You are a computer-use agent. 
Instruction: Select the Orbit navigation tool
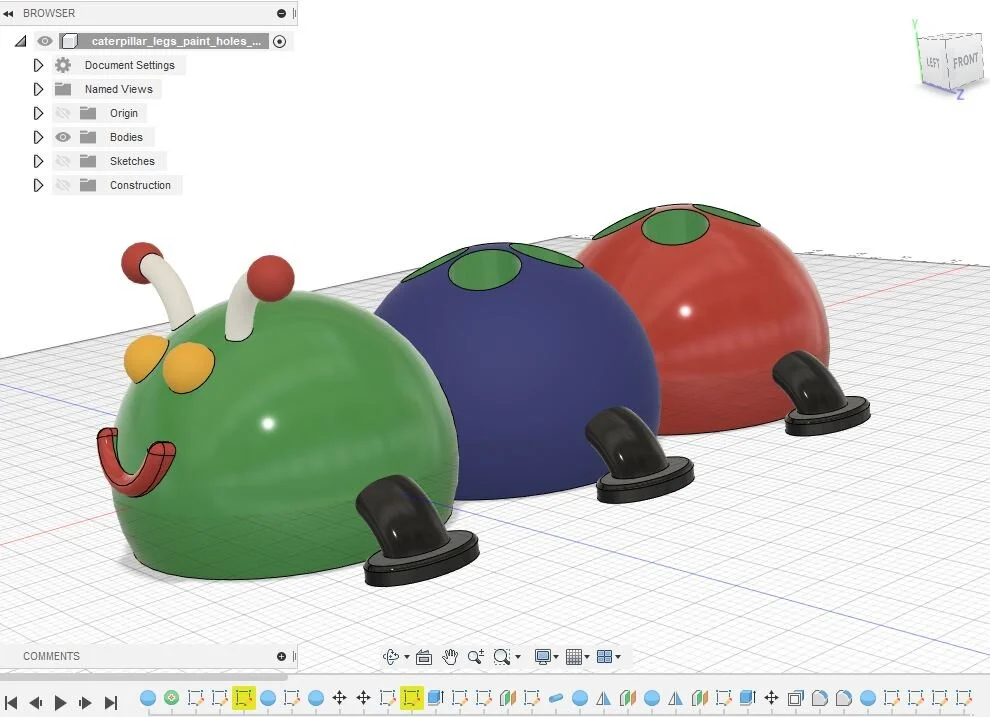click(391, 657)
